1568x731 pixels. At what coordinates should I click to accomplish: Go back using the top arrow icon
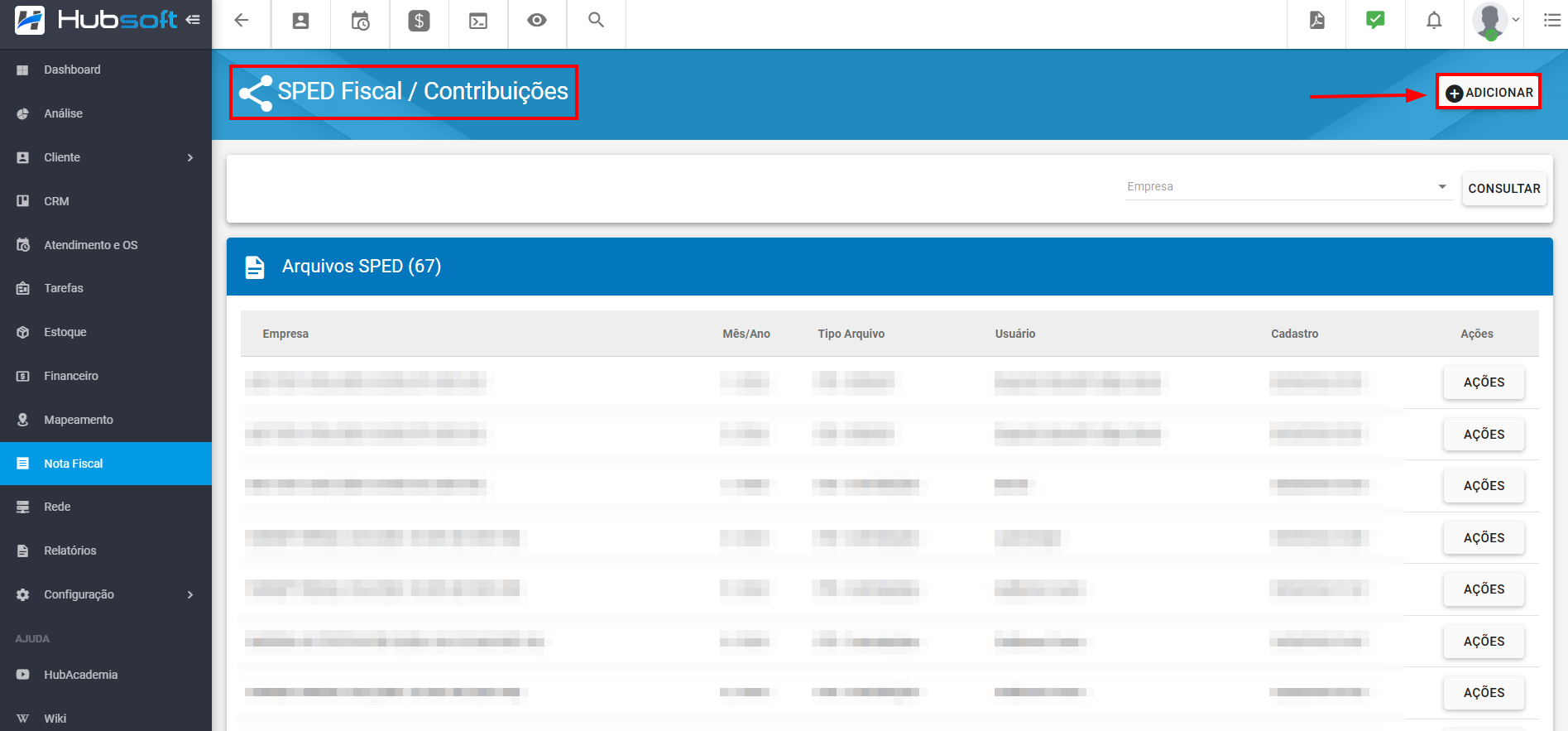pyautogui.click(x=242, y=21)
